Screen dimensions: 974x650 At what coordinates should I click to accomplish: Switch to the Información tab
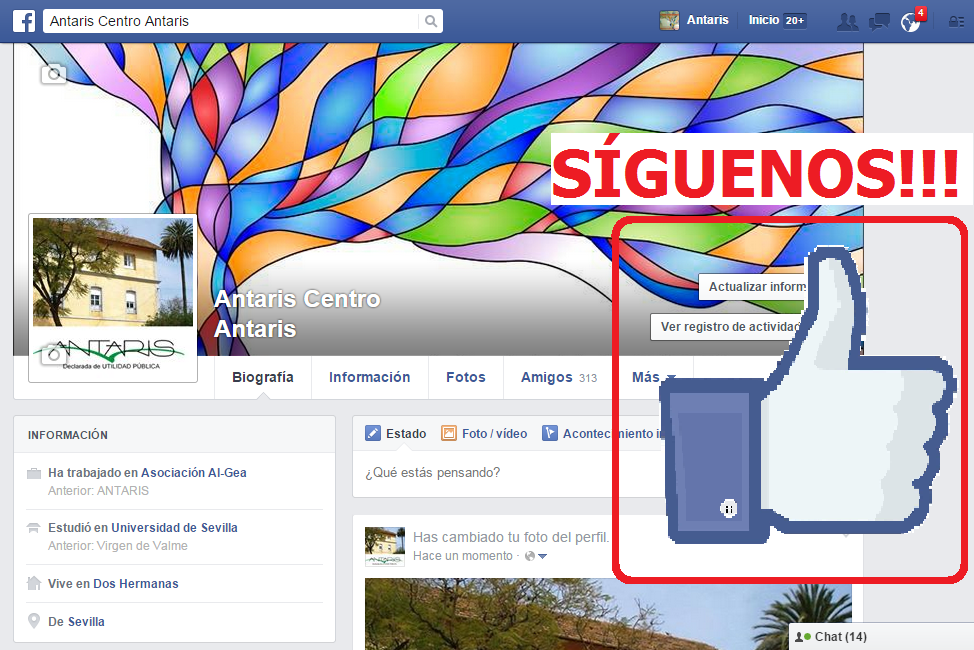370,377
